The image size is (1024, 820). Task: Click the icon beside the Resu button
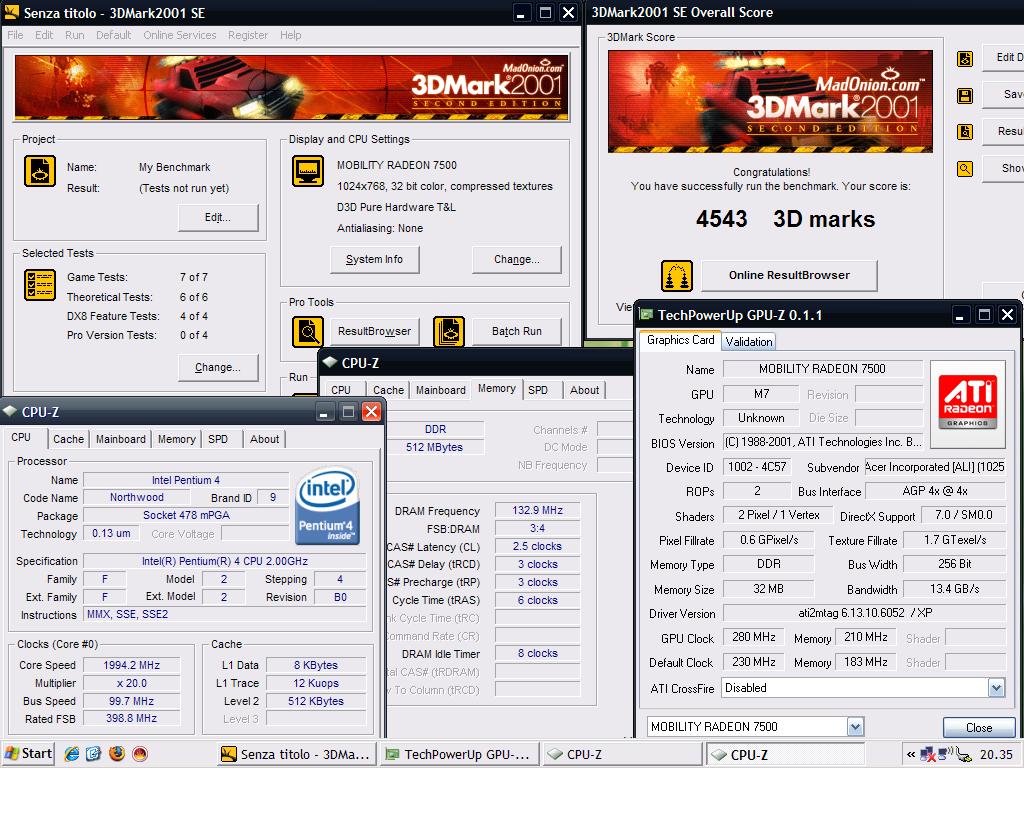point(965,132)
